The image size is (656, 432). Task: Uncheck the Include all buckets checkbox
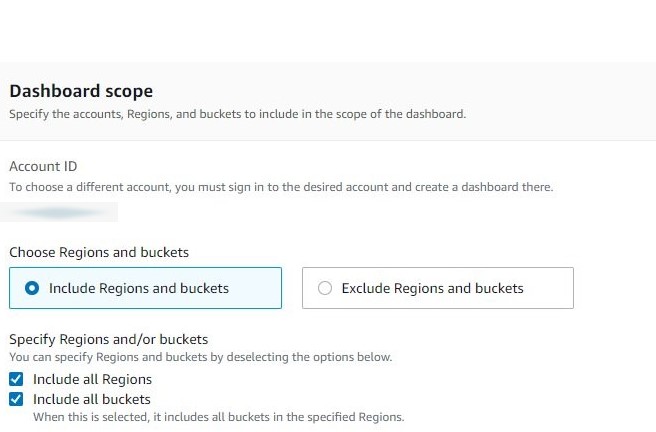click(16, 399)
